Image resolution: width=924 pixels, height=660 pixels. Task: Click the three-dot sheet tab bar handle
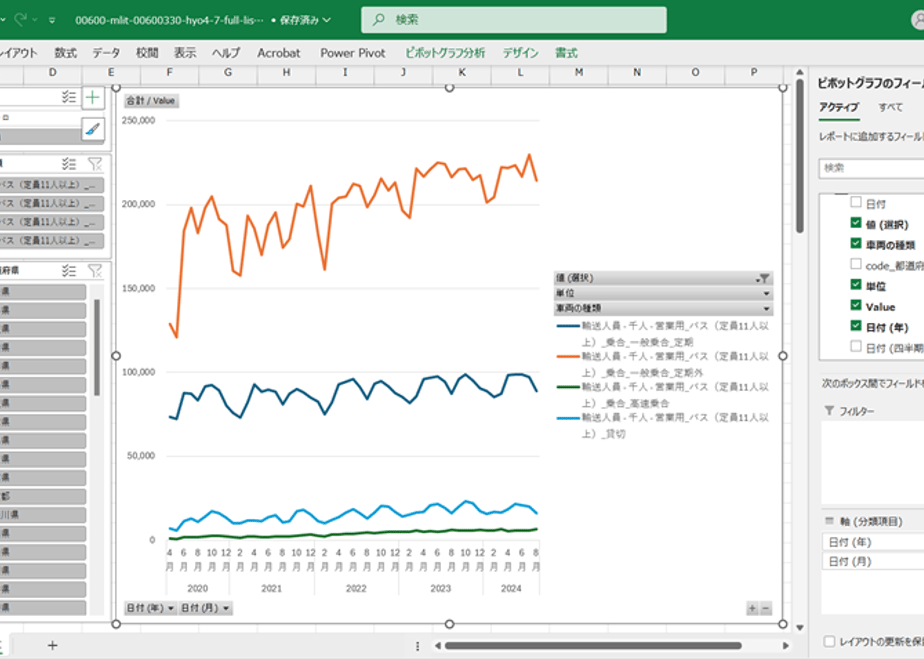coord(417,646)
